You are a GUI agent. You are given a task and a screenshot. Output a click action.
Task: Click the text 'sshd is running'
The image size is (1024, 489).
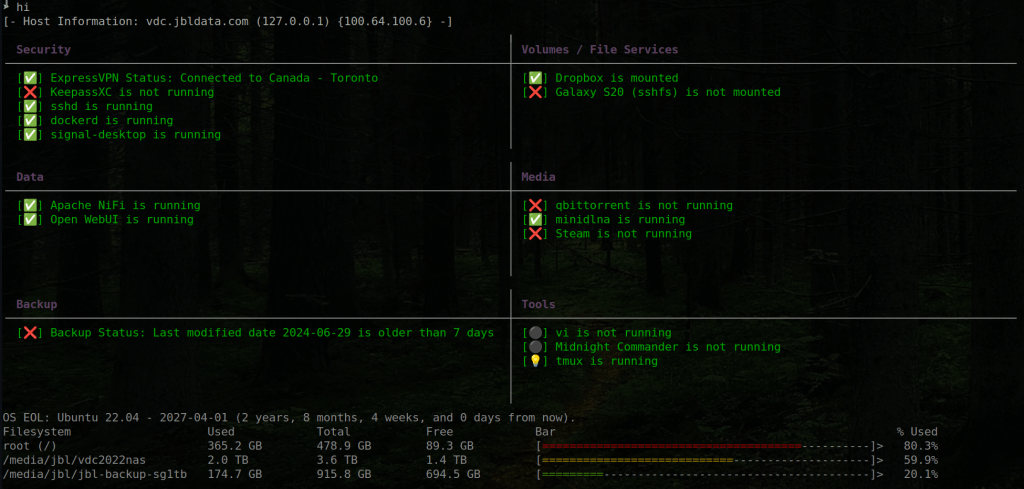(x=101, y=106)
